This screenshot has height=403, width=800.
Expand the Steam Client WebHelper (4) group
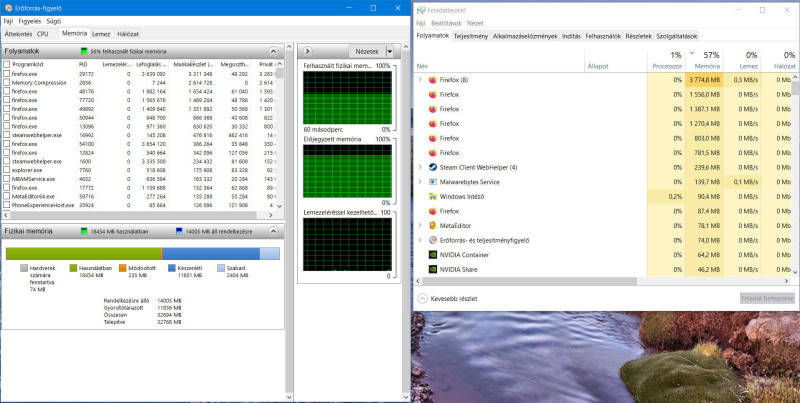[420, 167]
